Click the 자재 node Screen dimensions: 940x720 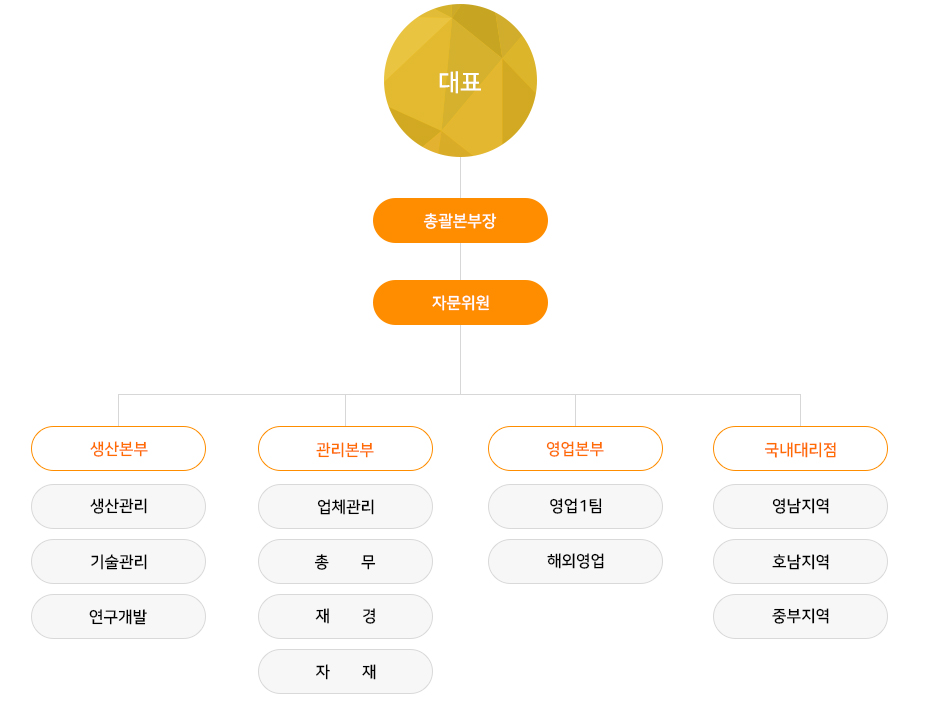coord(345,671)
